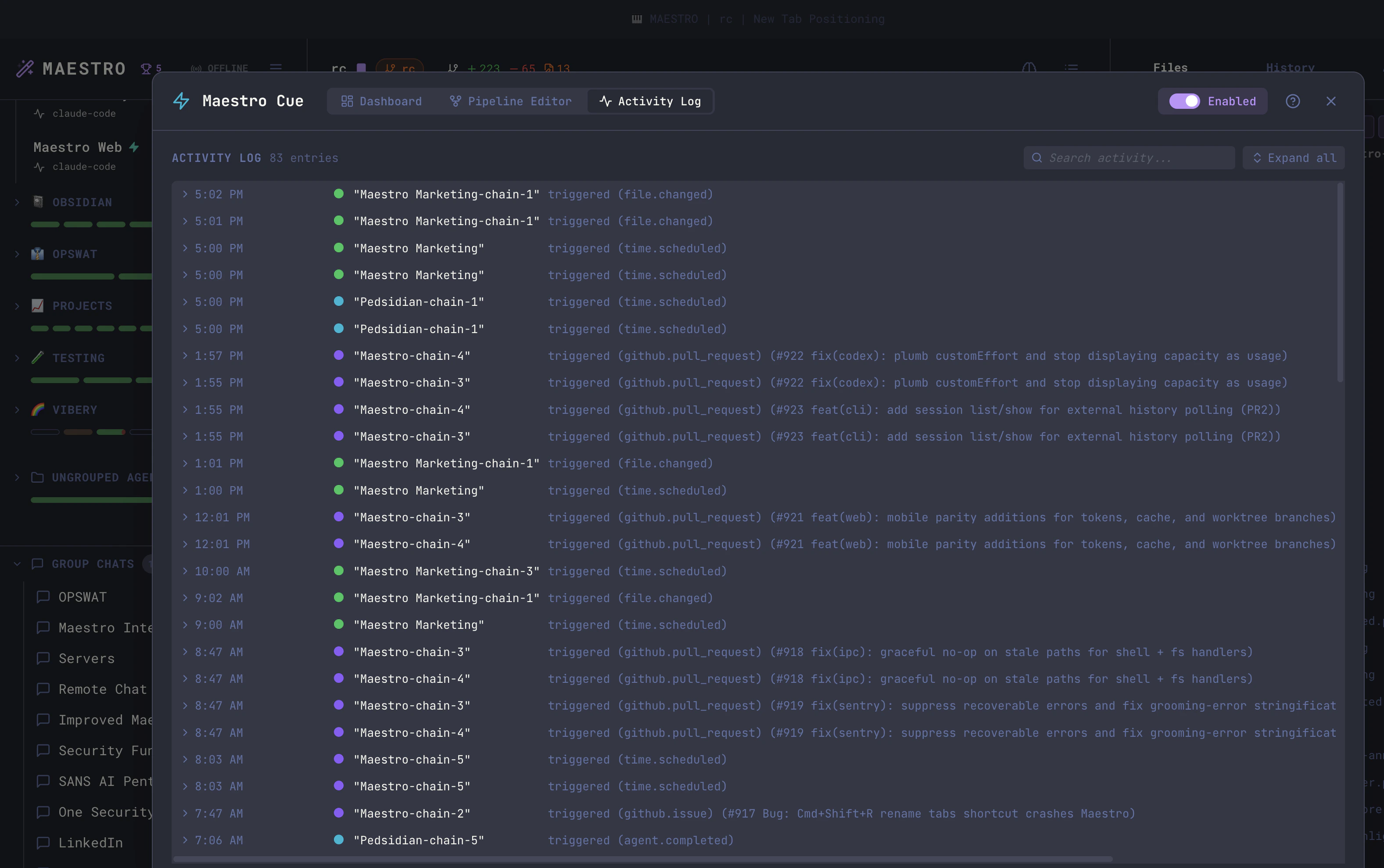Click the VIBERY group rainbow icon

point(38,409)
